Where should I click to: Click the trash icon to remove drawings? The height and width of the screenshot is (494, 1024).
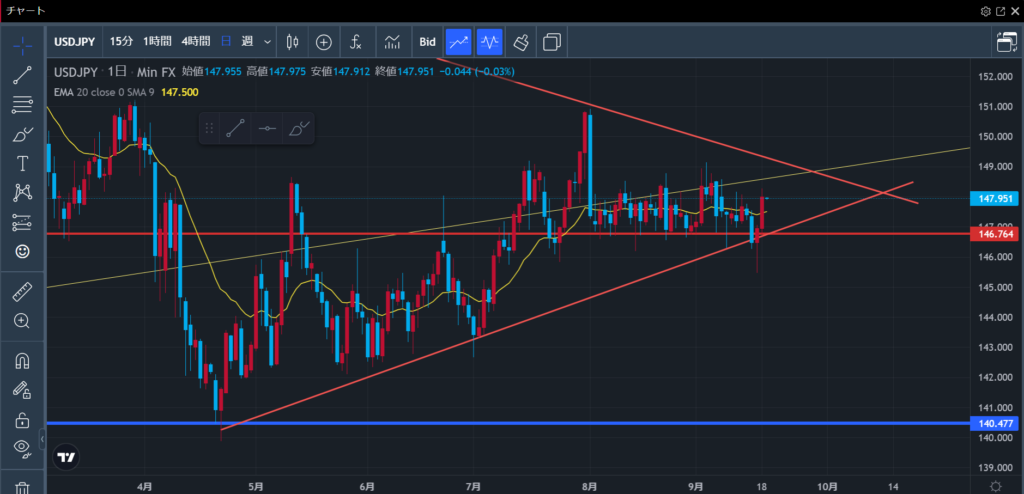[x=22, y=487]
